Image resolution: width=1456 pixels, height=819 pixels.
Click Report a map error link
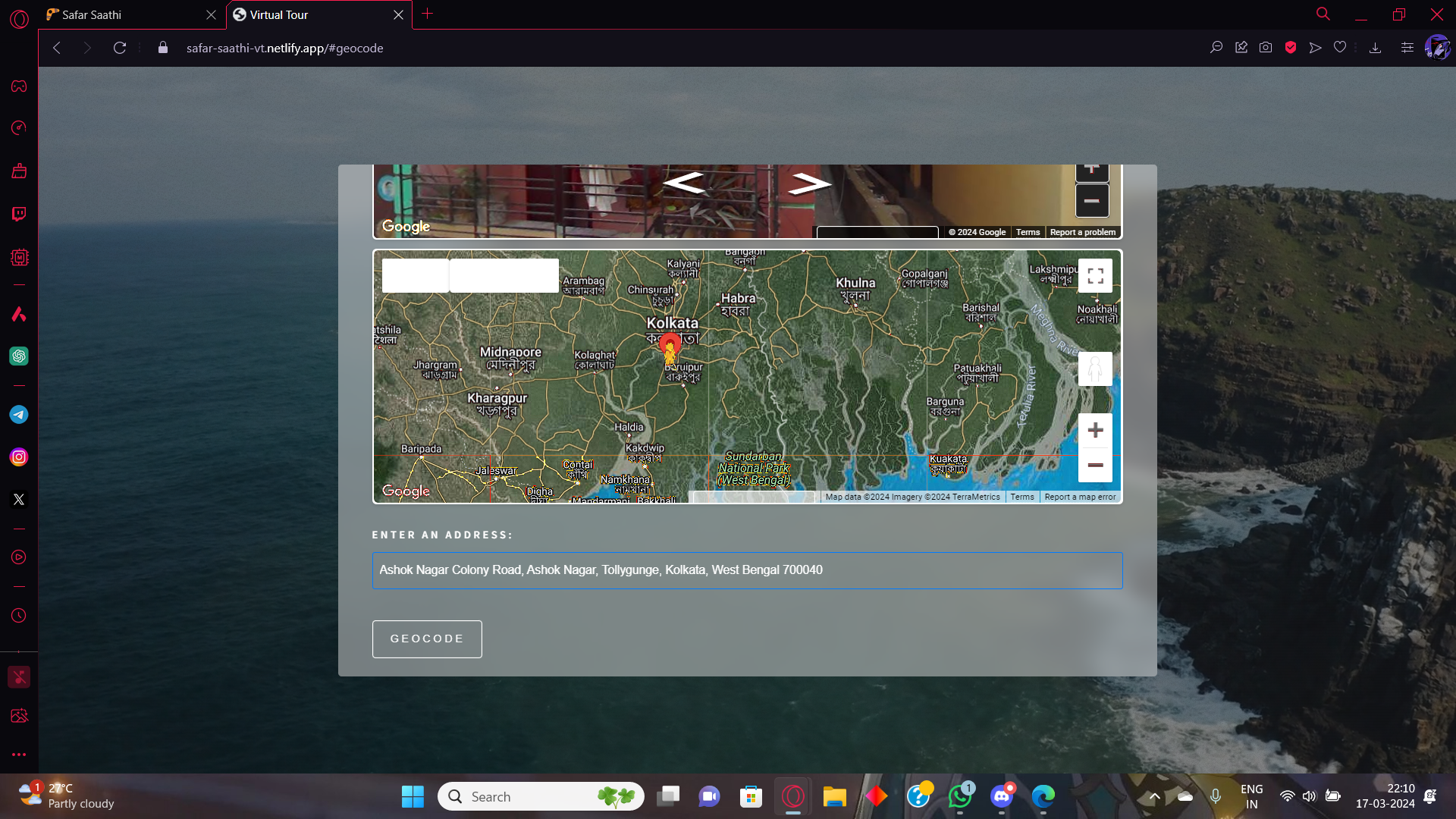[1080, 497]
